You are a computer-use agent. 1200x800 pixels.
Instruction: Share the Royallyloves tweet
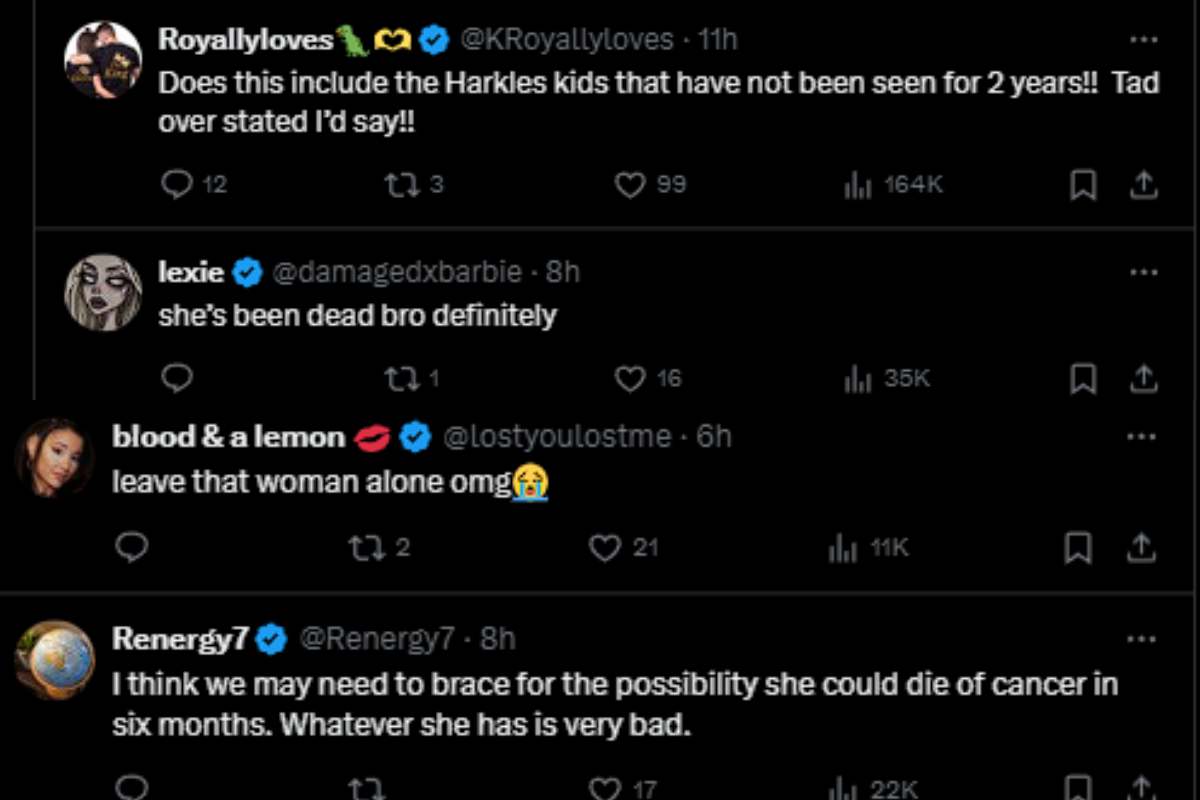(x=1144, y=185)
